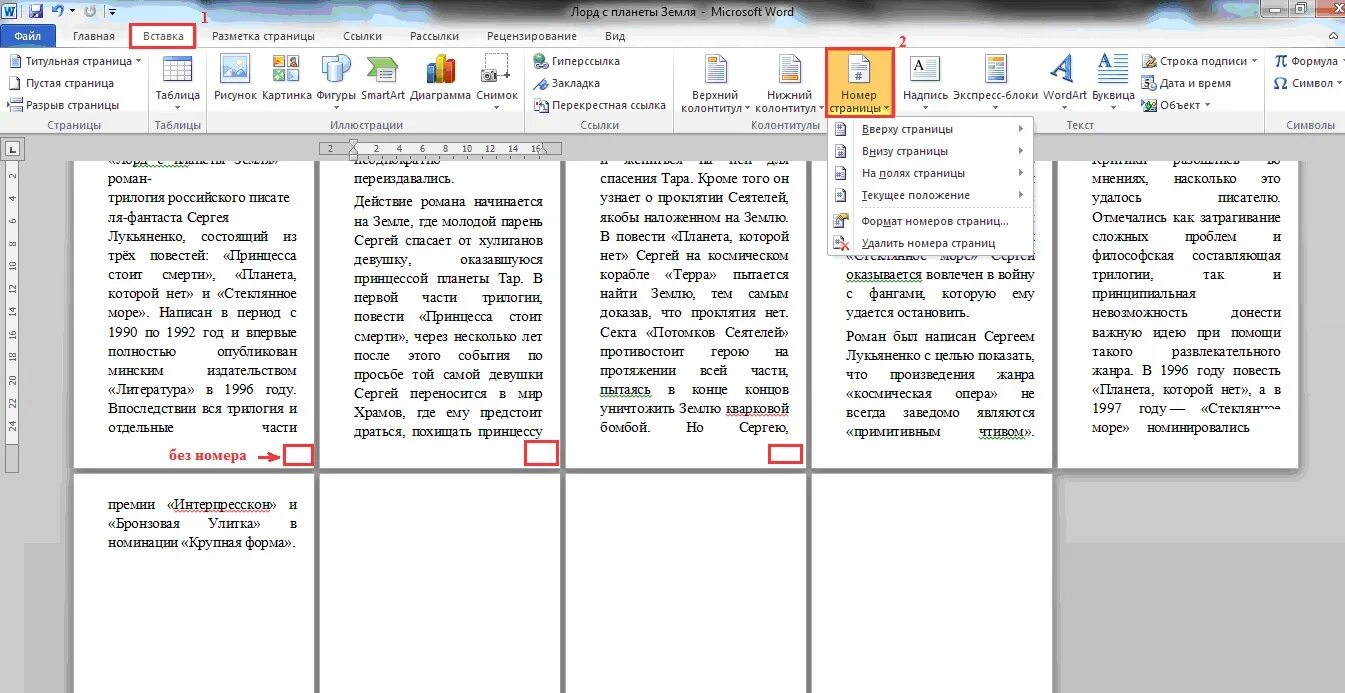The width and height of the screenshot is (1345, 693).
Task: Open the Формула equation dropdown
Action: (1309, 61)
